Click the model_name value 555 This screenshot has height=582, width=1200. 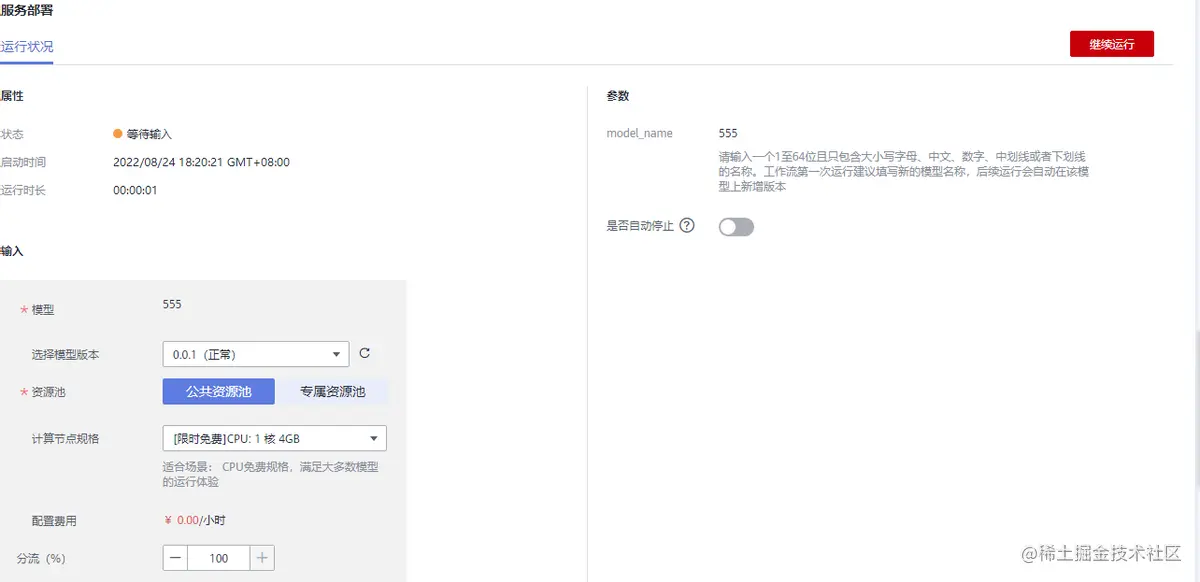tap(728, 133)
